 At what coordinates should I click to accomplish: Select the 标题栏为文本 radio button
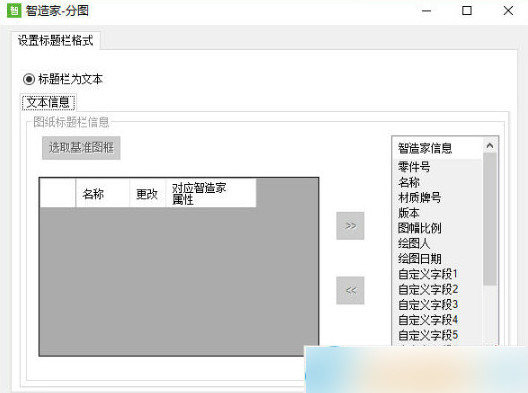click(29, 79)
